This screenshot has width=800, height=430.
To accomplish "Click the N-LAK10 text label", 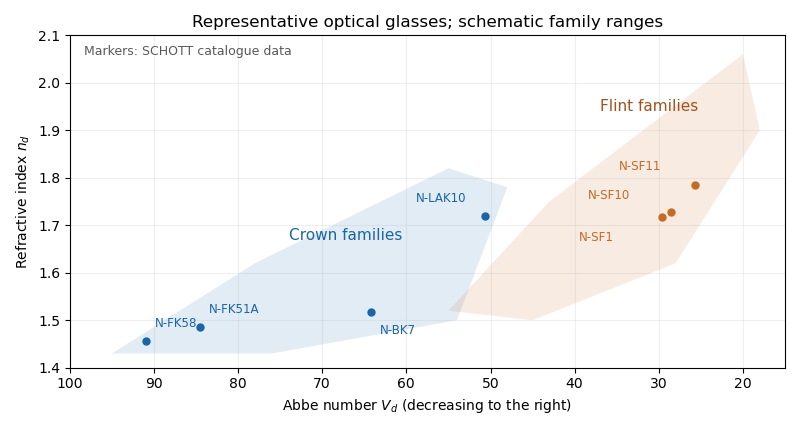I will point(440,198).
